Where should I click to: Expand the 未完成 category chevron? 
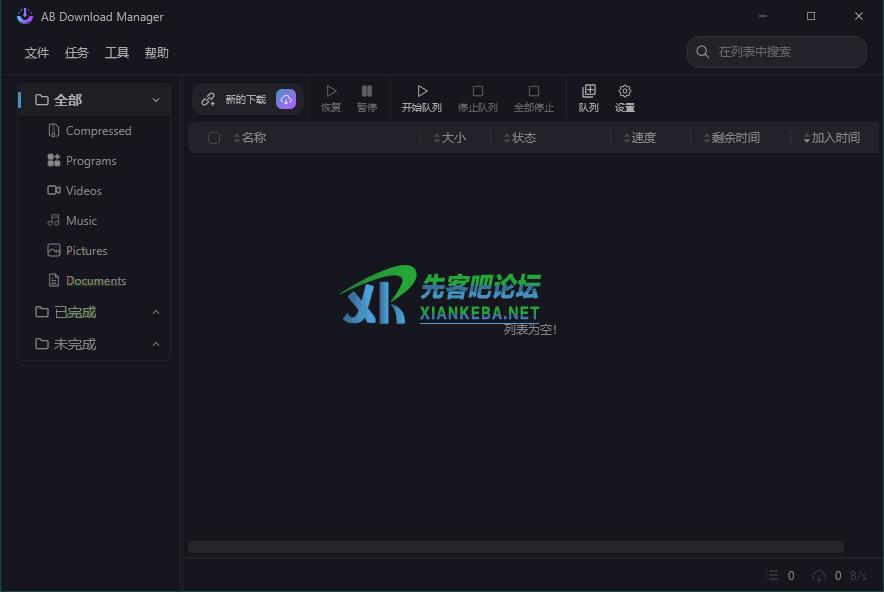(156, 344)
